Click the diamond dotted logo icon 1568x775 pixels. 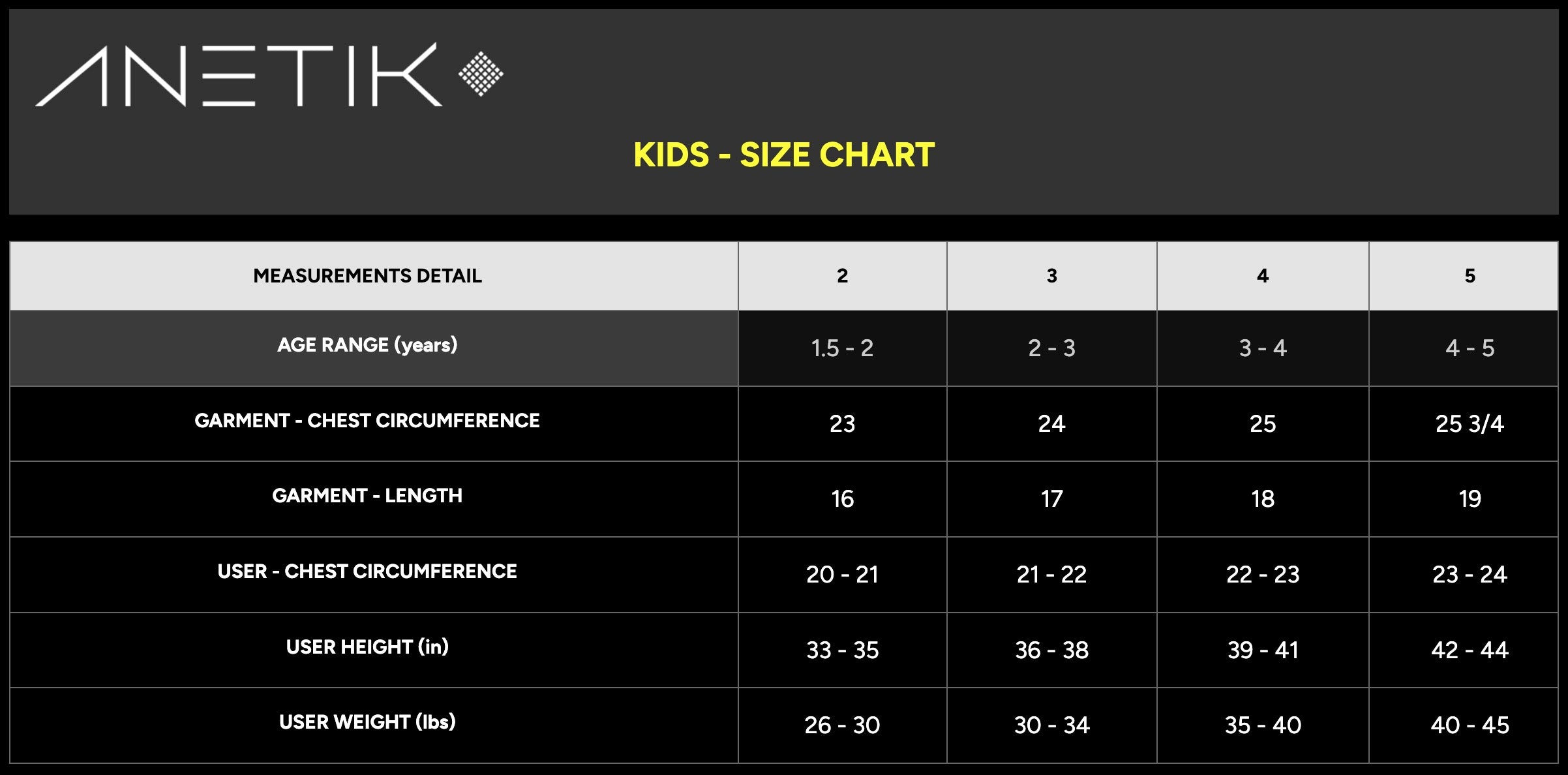[x=481, y=74]
